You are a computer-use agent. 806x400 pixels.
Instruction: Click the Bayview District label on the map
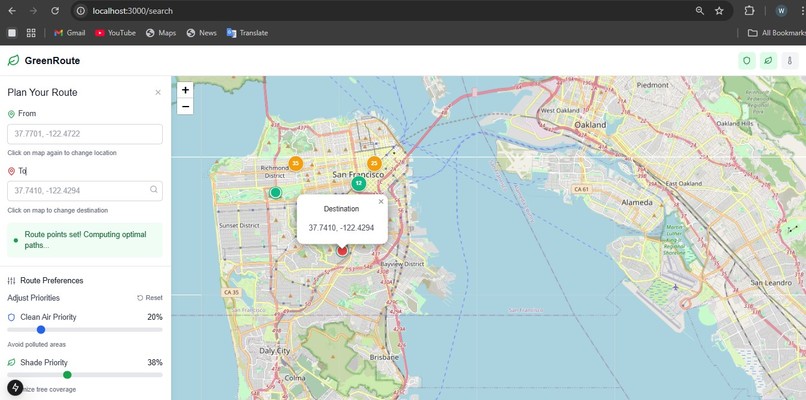click(402, 264)
